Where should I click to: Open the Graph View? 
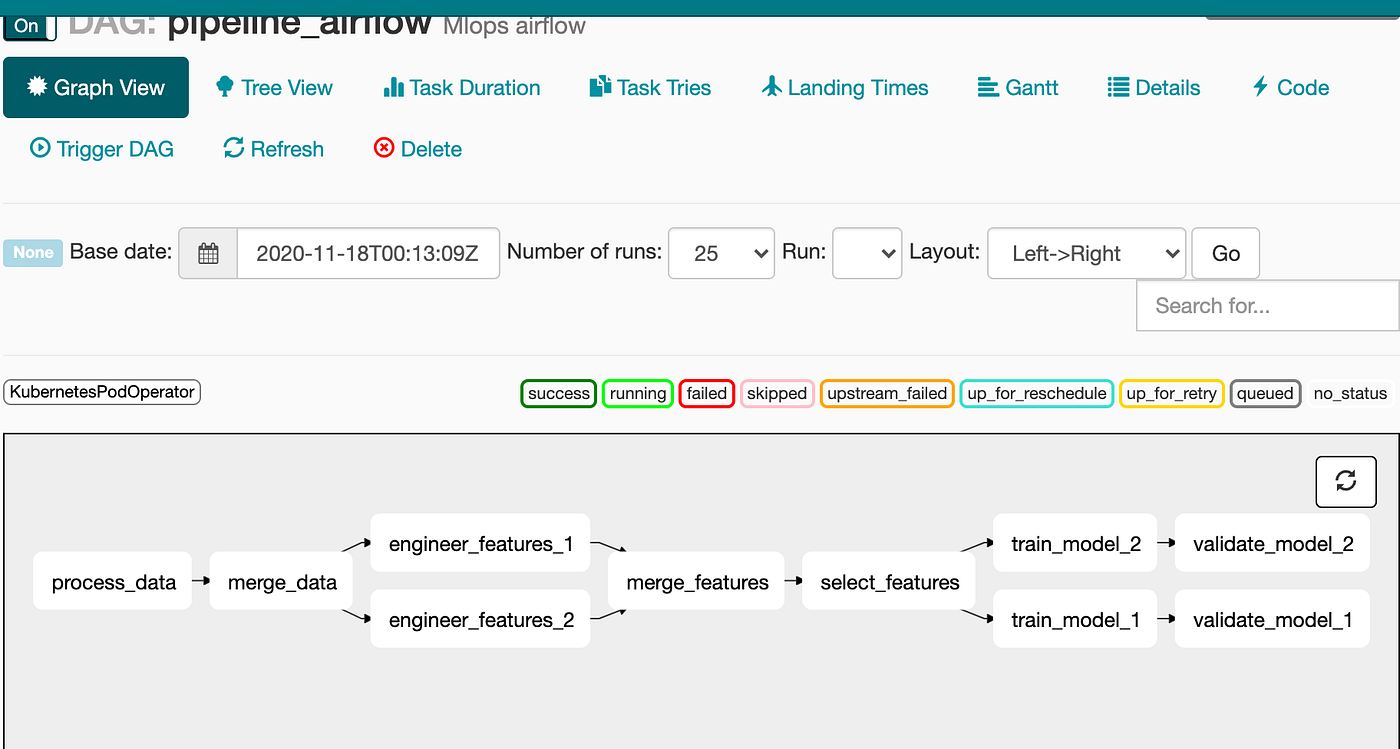95,87
